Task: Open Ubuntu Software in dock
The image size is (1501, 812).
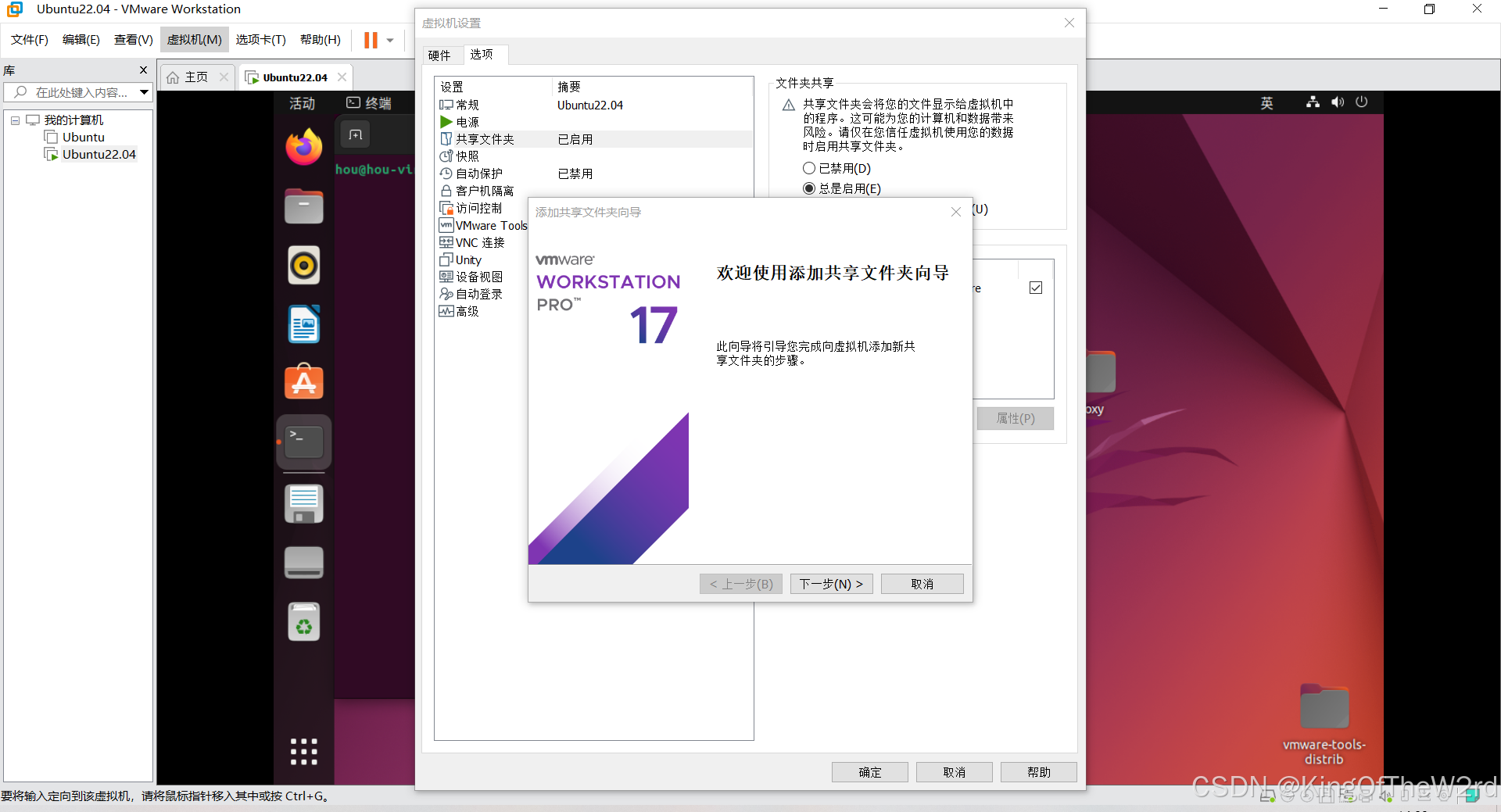Action: pos(304,382)
